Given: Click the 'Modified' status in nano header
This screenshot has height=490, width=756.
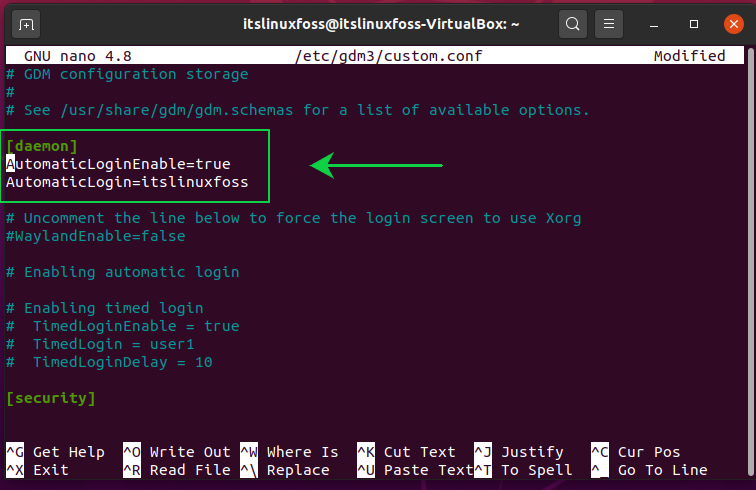Looking at the screenshot, I should pyautogui.click(x=689, y=56).
